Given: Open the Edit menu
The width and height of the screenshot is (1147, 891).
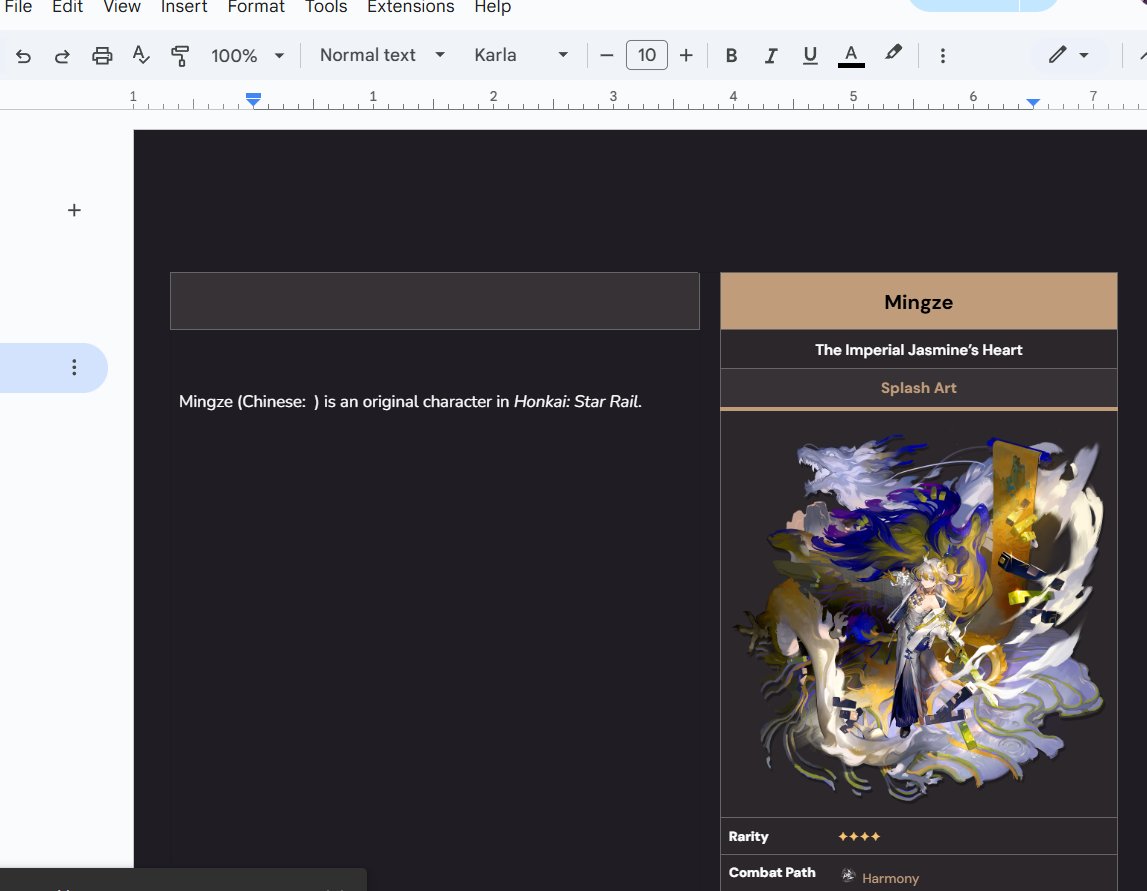Looking at the screenshot, I should coord(67,7).
